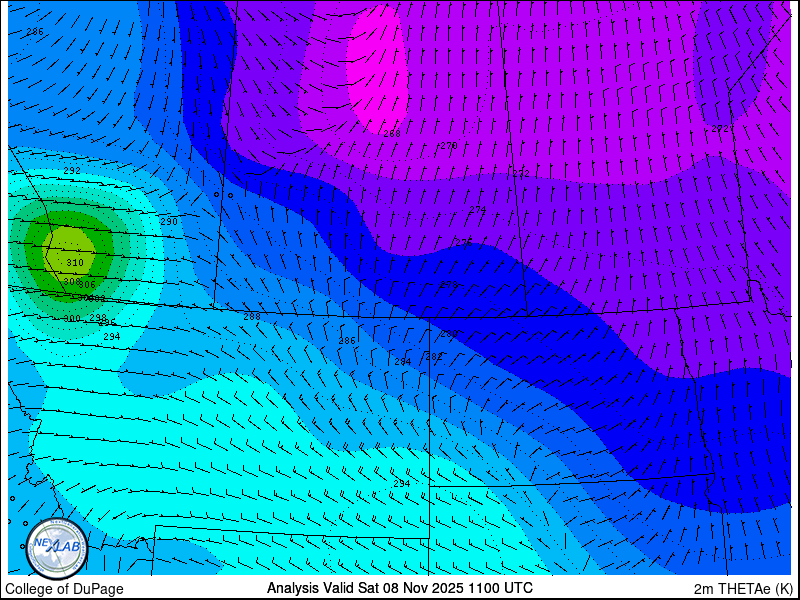Click the 310 contour label

coord(75,263)
